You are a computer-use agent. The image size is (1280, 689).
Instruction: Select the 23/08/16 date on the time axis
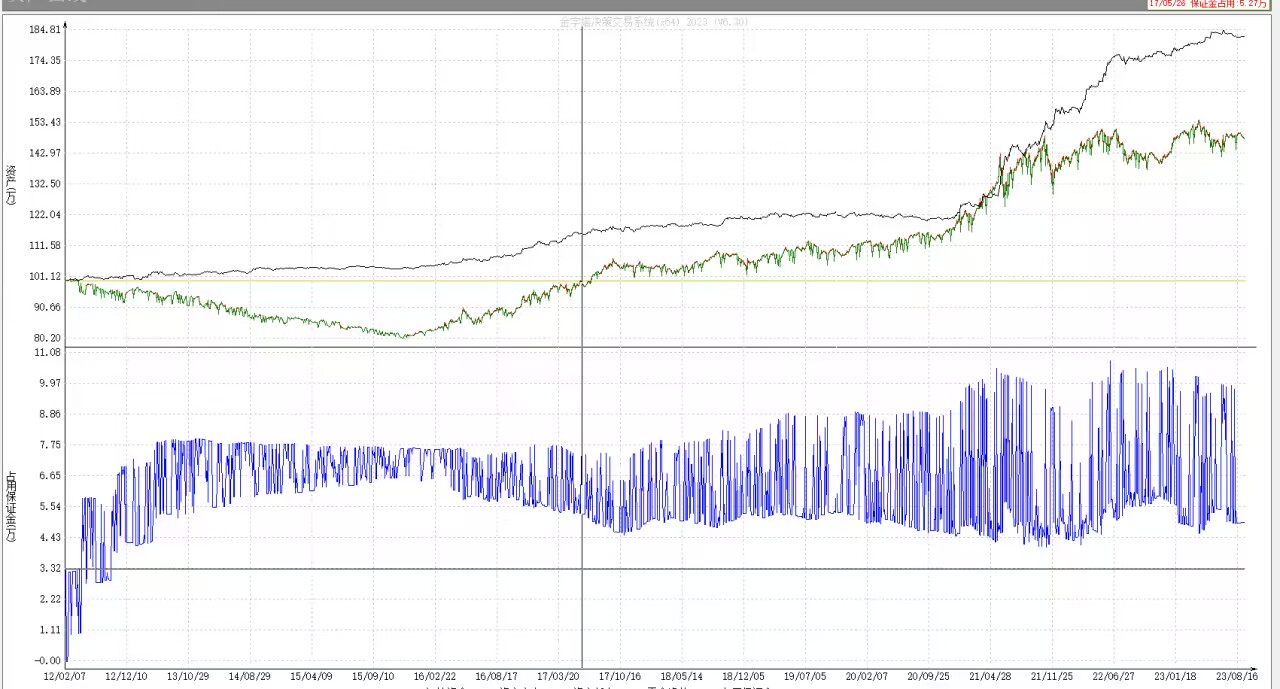[x=1235, y=676]
